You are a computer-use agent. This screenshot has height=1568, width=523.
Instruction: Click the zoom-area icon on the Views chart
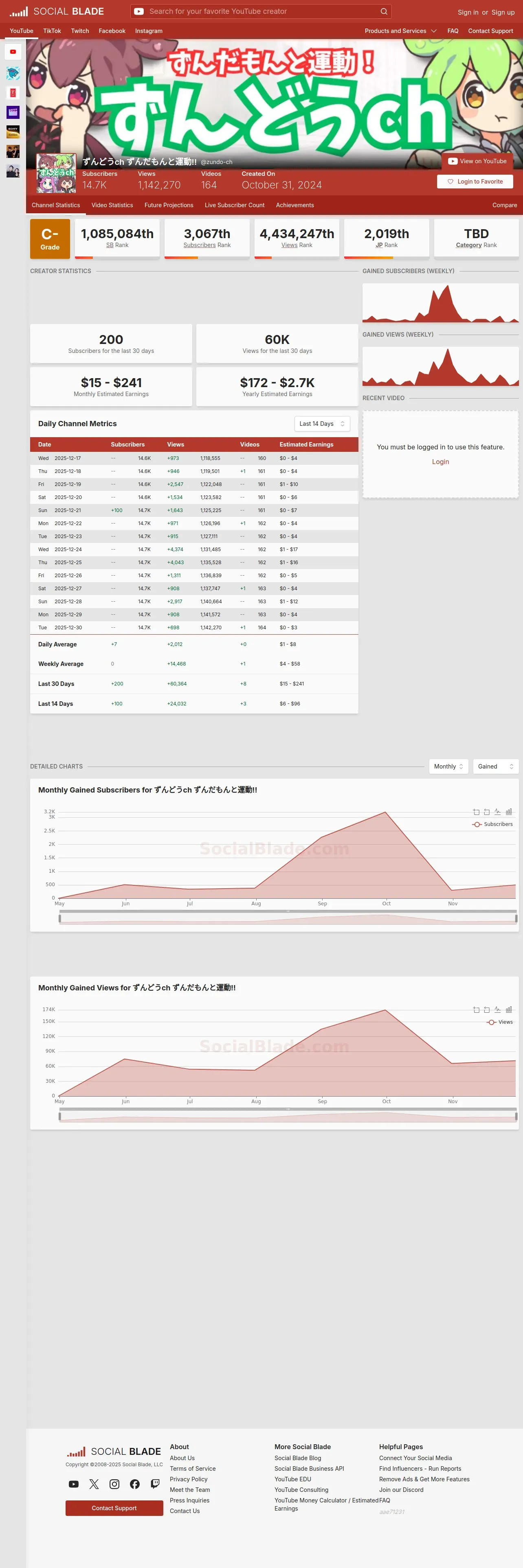coord(476,1010)
